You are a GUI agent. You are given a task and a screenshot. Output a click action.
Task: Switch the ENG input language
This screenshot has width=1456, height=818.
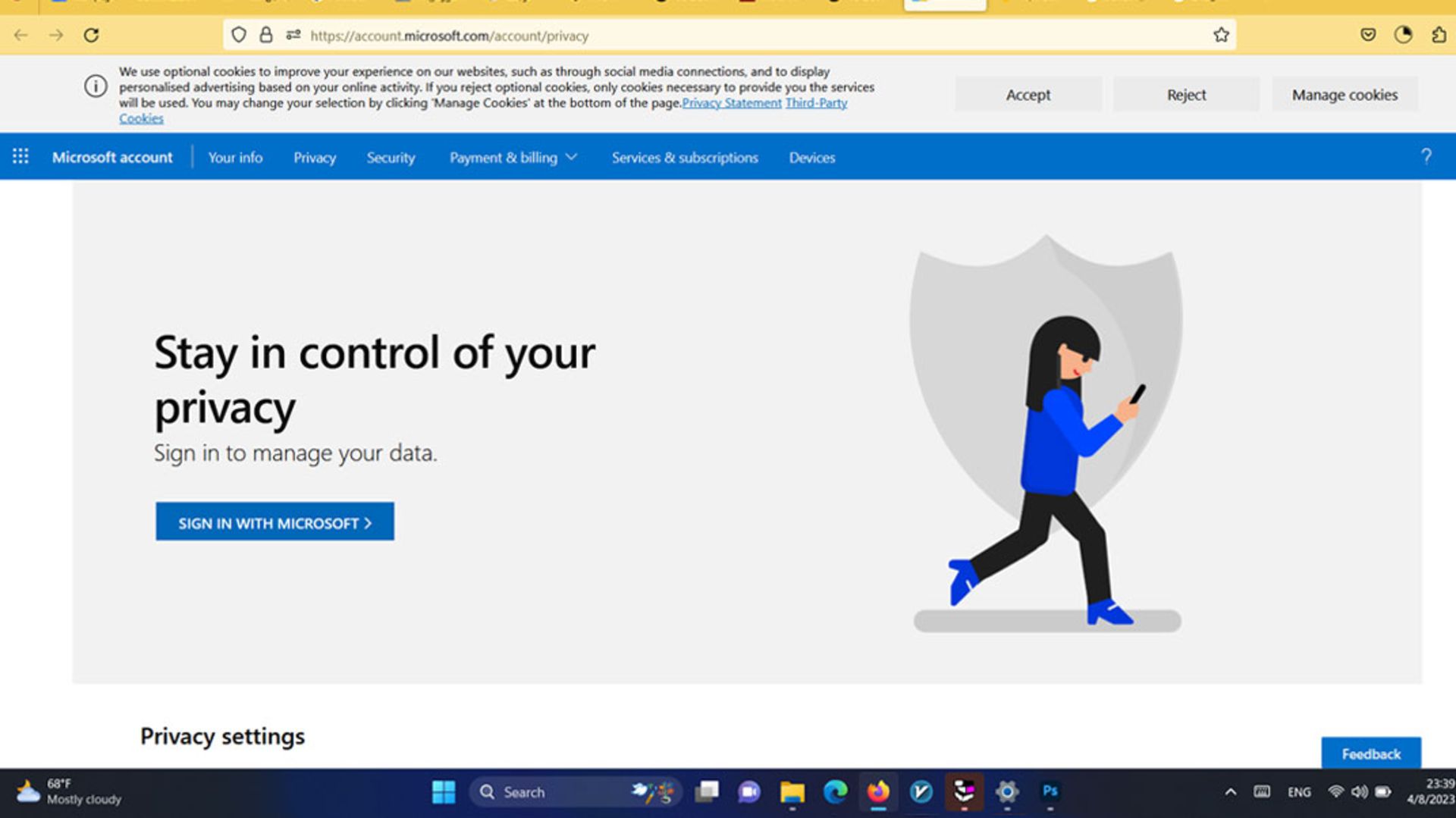(1299, 792)
